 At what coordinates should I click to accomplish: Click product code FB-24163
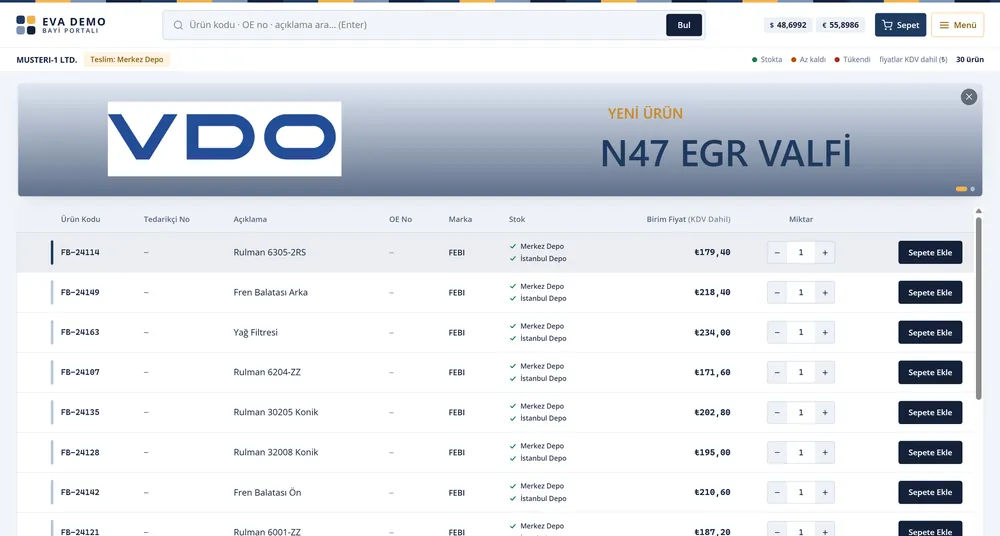point(80,332)
